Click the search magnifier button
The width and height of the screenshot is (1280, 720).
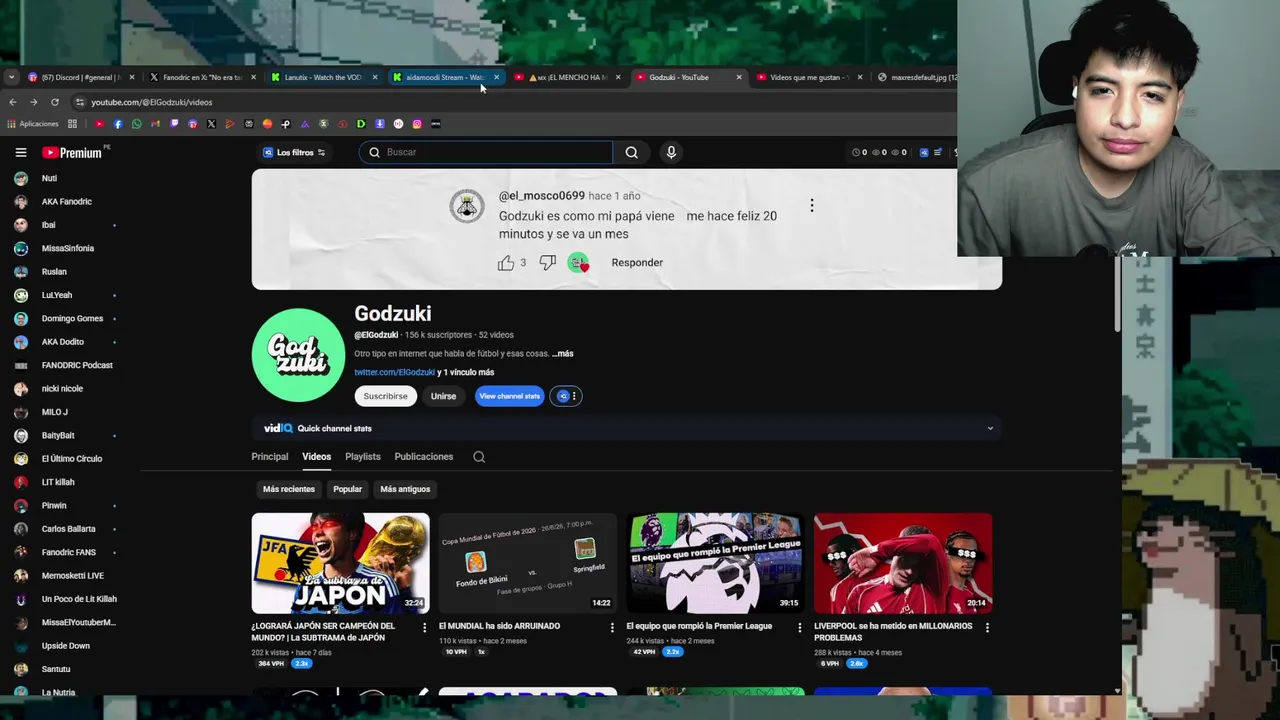tap(632, 152)
